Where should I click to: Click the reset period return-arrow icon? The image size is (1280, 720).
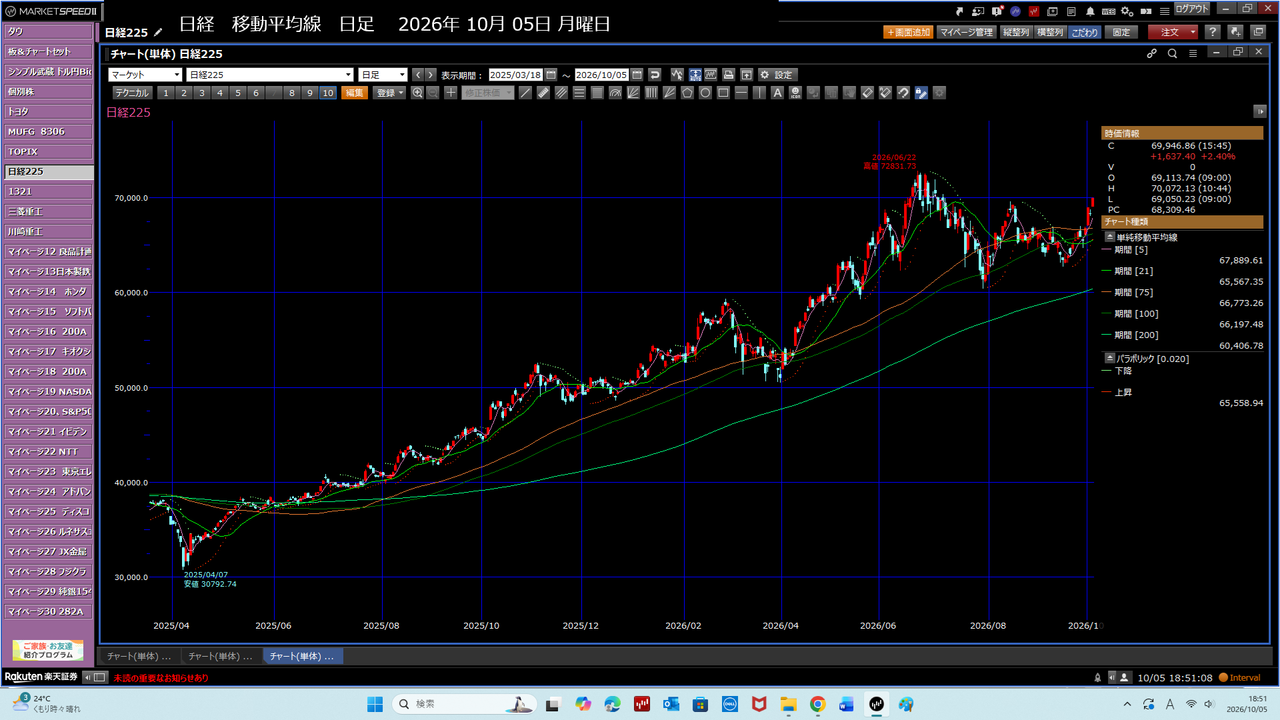[655, 75]
